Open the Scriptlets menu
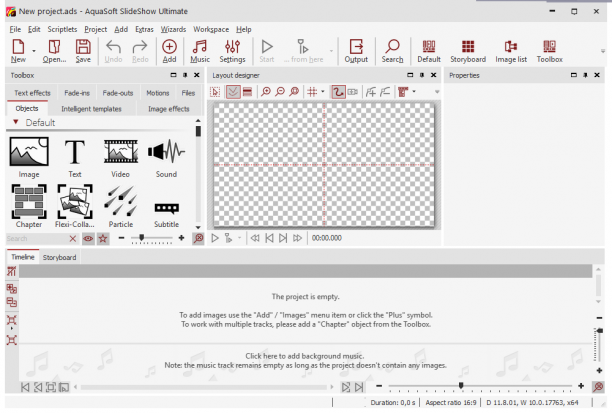This screenshot has height=413, width=612. coord(62,29)
